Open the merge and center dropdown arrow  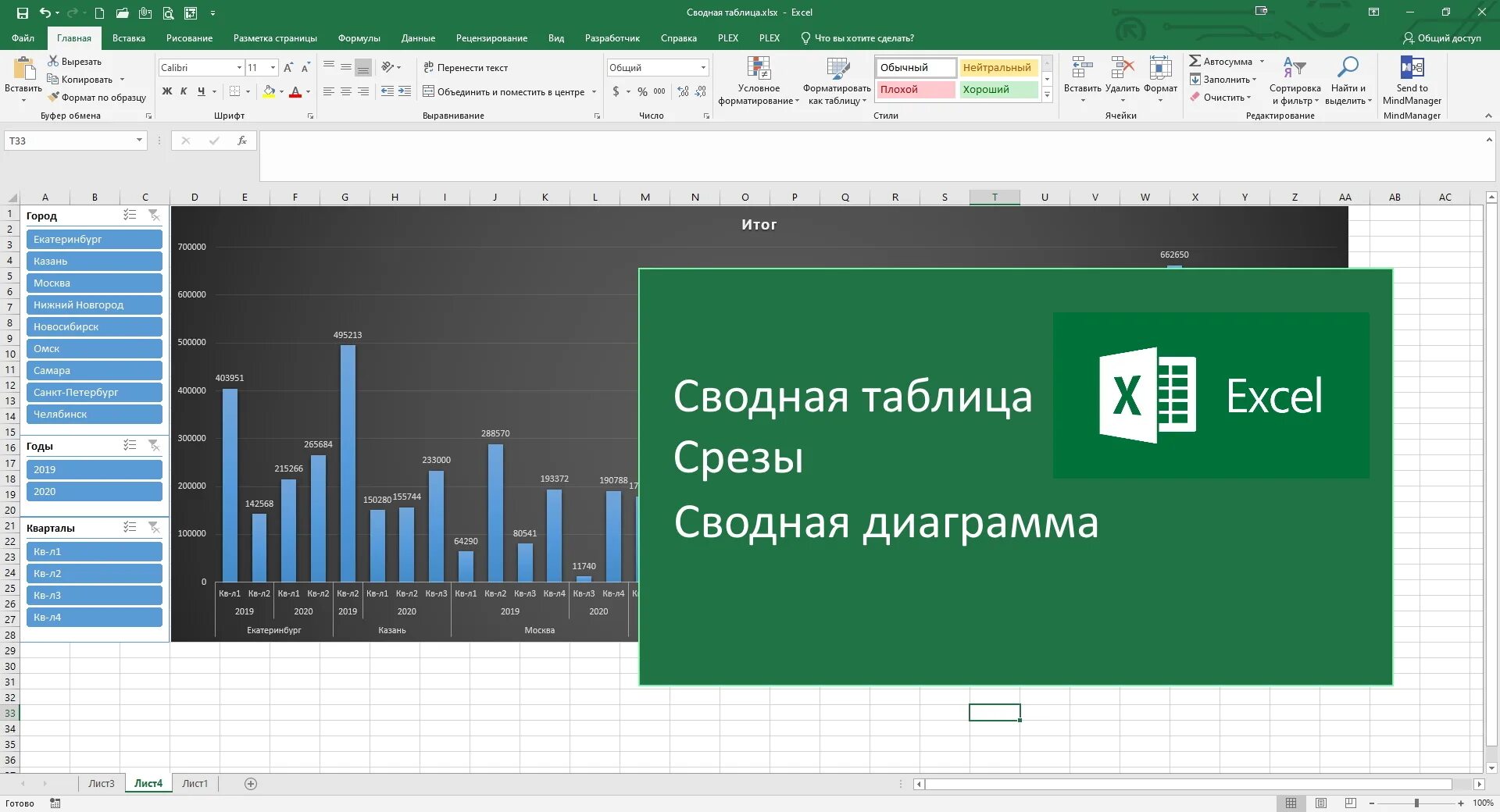point(594,91)
